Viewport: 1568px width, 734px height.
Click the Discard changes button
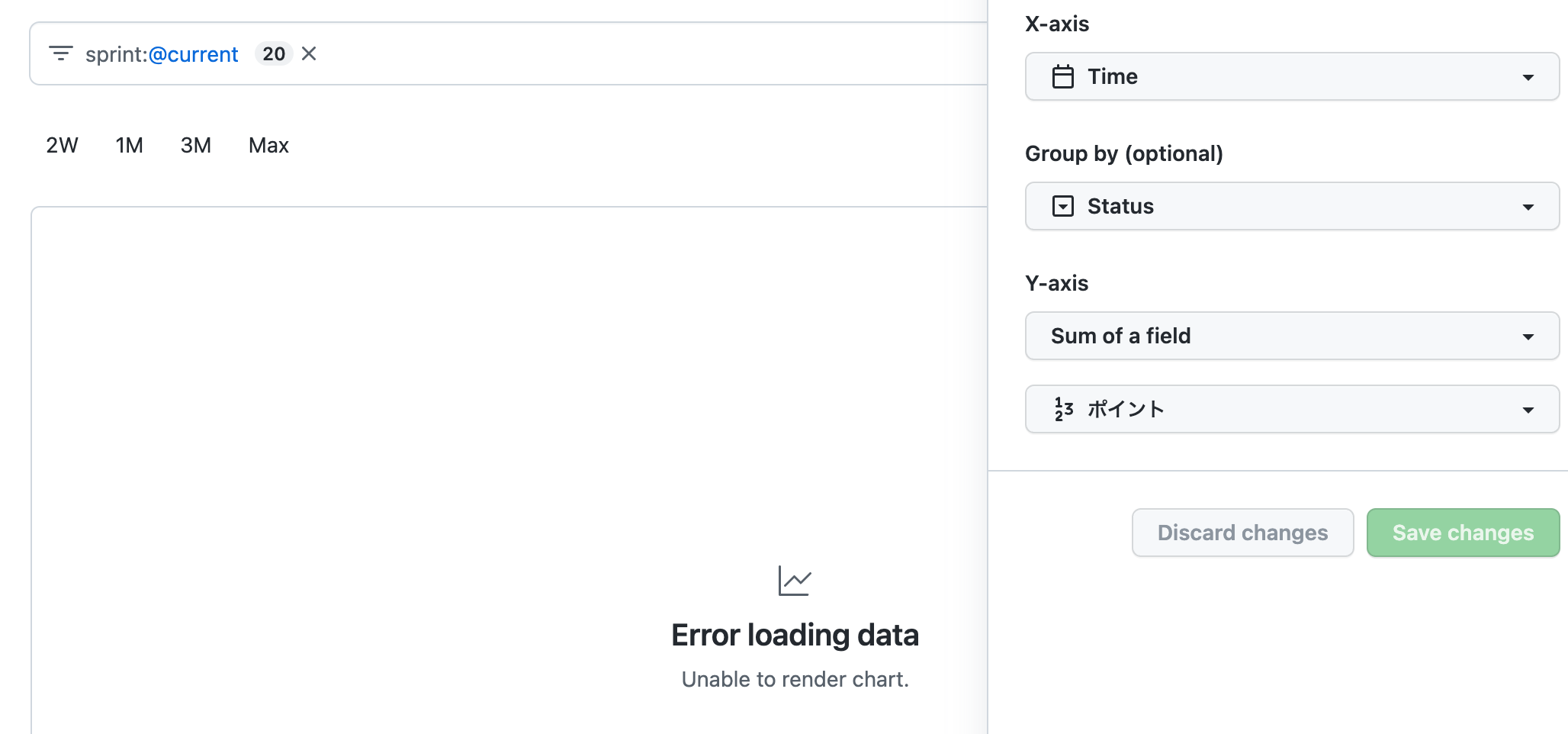click(1242, 532)
